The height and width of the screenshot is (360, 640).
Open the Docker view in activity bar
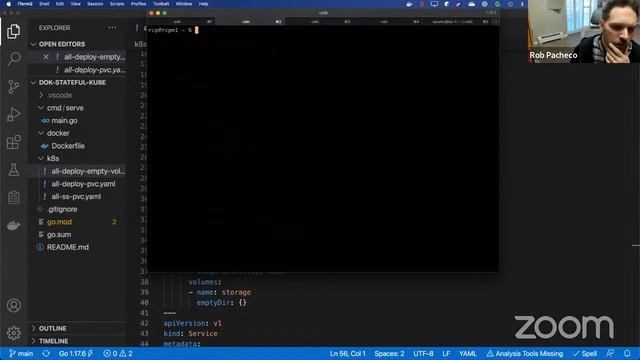(x=13, y=225)
